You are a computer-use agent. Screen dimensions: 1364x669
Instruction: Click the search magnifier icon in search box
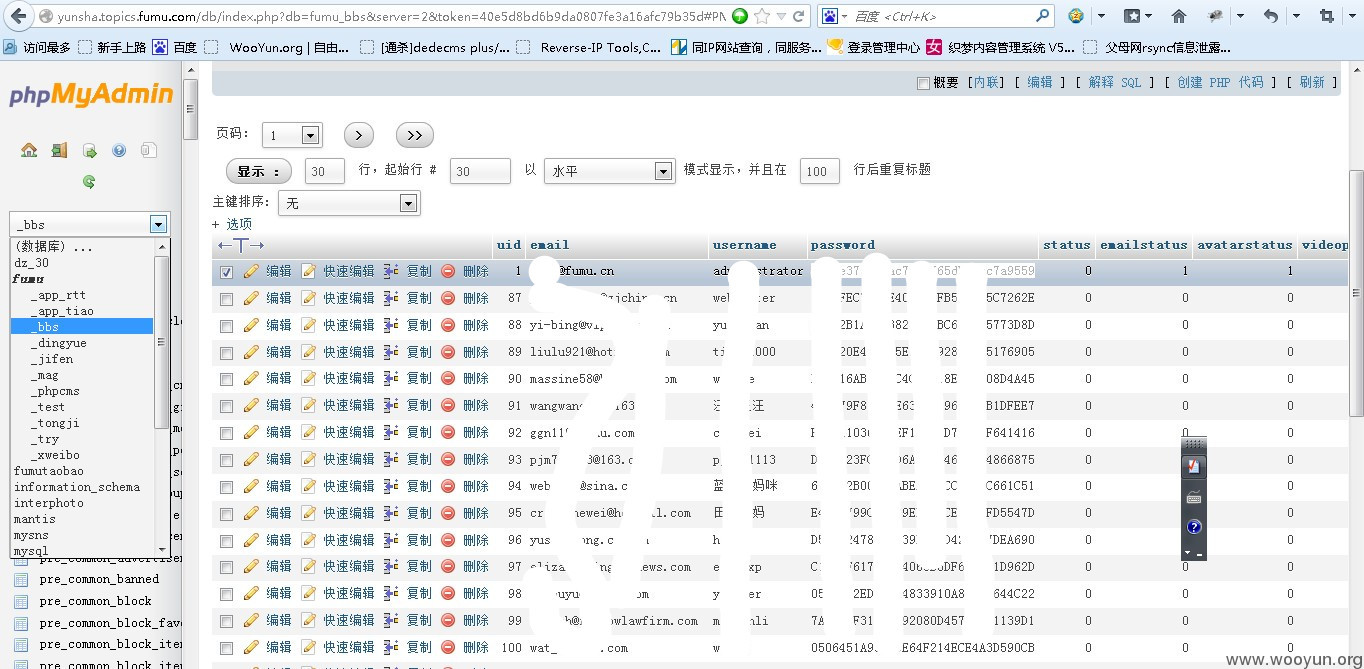(1043, 16)
